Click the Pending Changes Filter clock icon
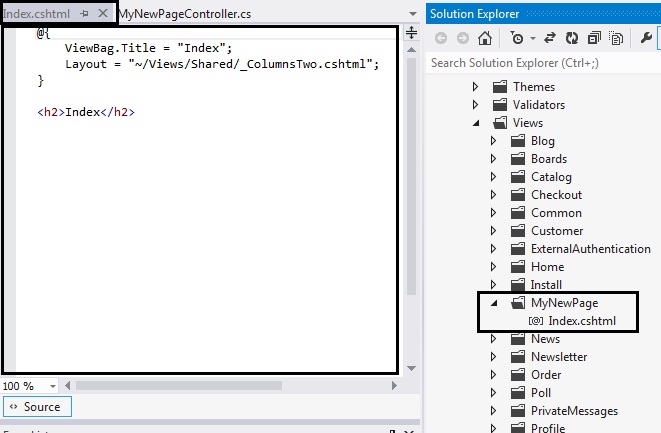661x433 pixels. point(515,38)
